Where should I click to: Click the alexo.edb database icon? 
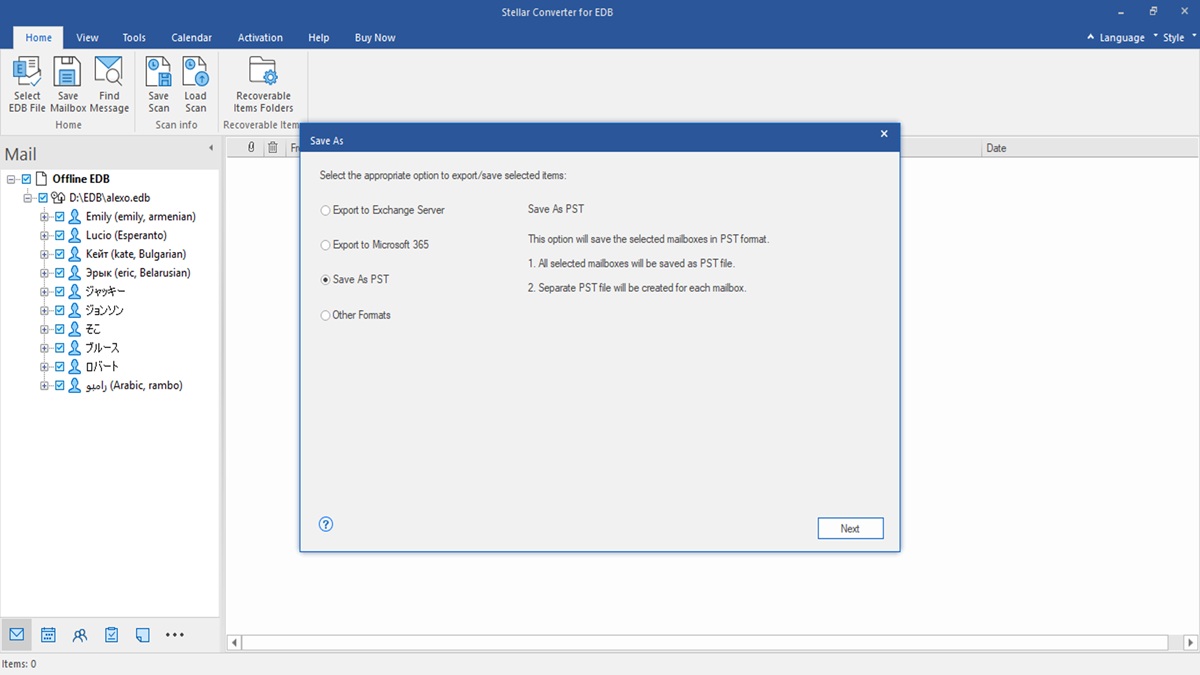click(58, 198)
